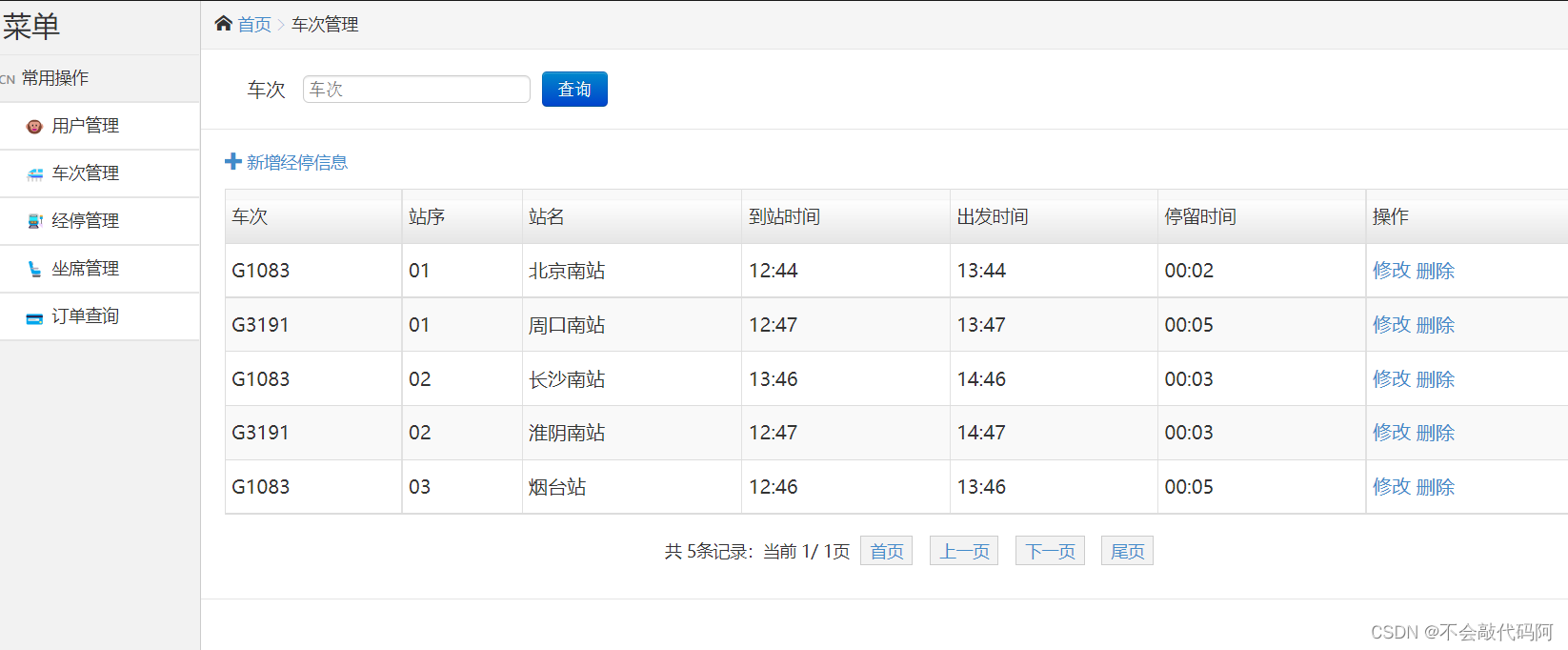Click 删除 for G1083 长沙南站 row
Image resolution: width=1568 pixels, height=650 pixels.
[1436, 379]
